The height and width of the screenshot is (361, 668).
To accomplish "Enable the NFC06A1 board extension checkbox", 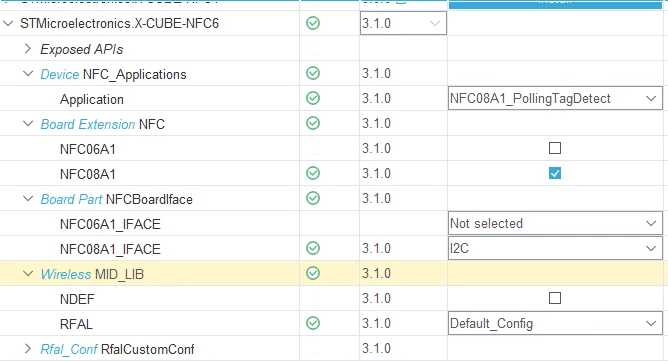I will point(555,148).
